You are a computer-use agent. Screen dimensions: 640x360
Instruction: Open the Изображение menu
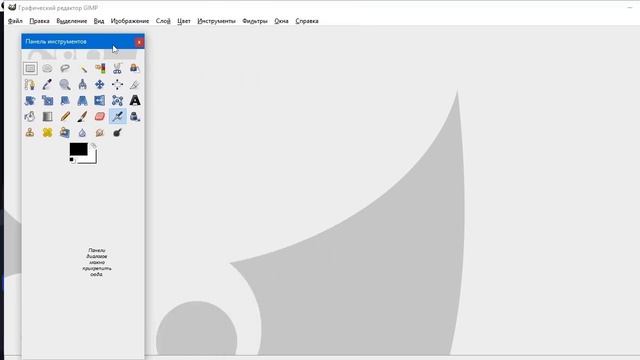click(x=130, y=21)
